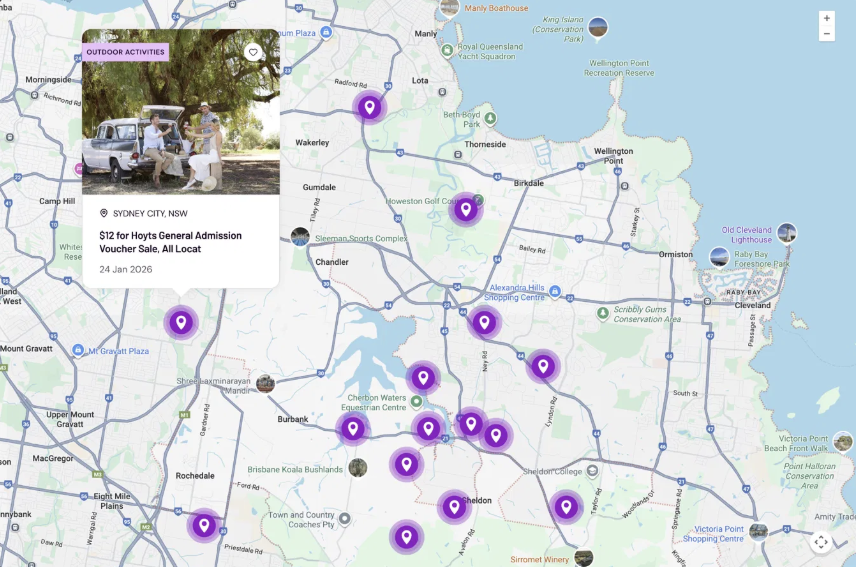Click the Cleveland town label

coord(752,305)
